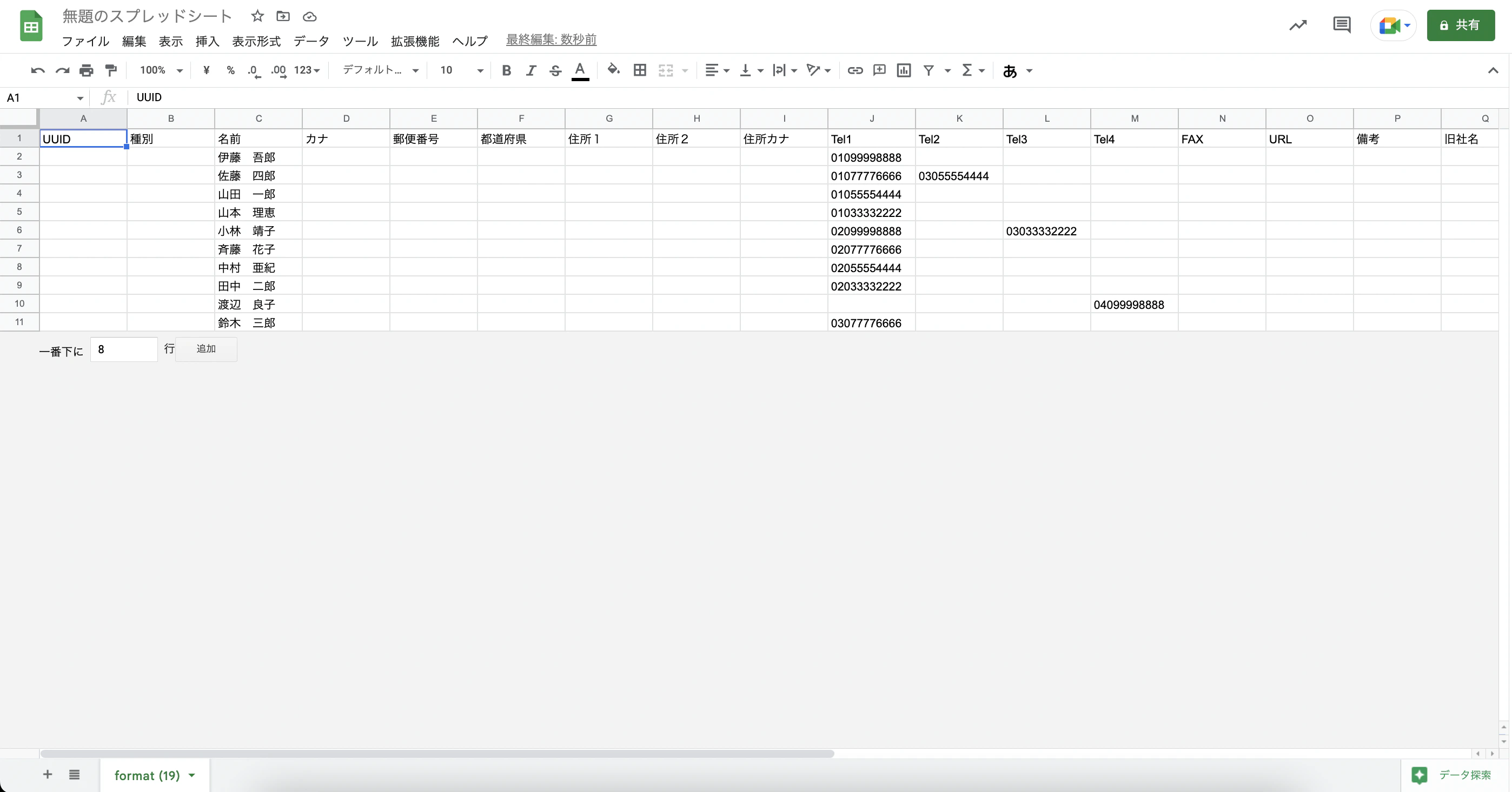The width and height of the screenshot is (1512, 792).
Task: Open the 表示 menu
Action: (x=171, y=41)
